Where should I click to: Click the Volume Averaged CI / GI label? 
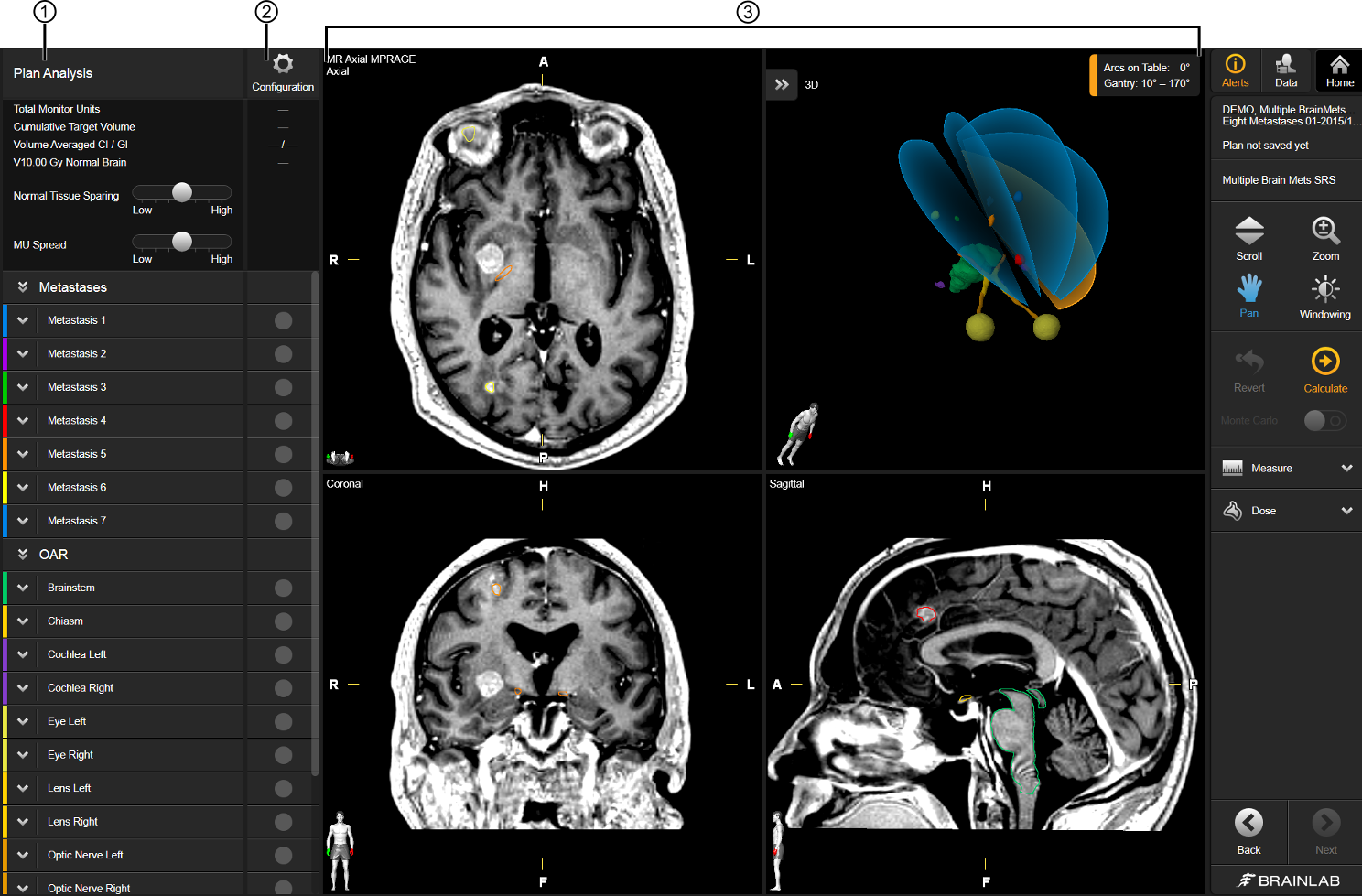tap(70, 145)
